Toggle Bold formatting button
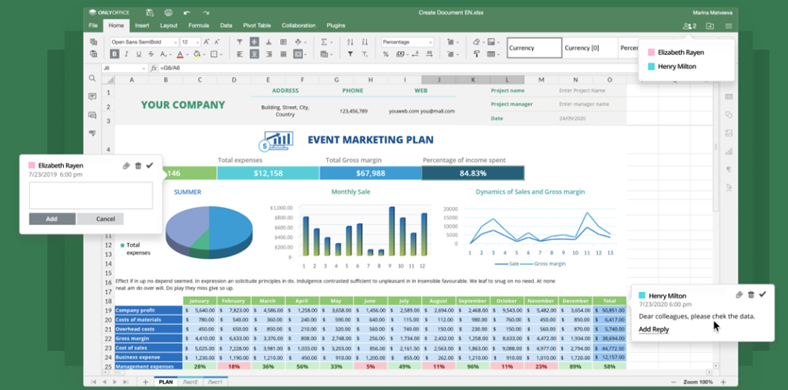 [x=115, y=54]
